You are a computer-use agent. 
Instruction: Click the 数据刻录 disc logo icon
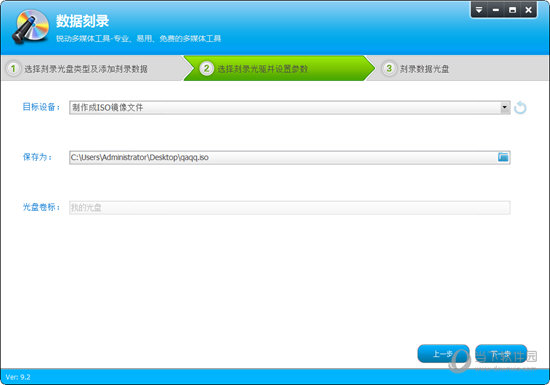click(x=31, y=26)
